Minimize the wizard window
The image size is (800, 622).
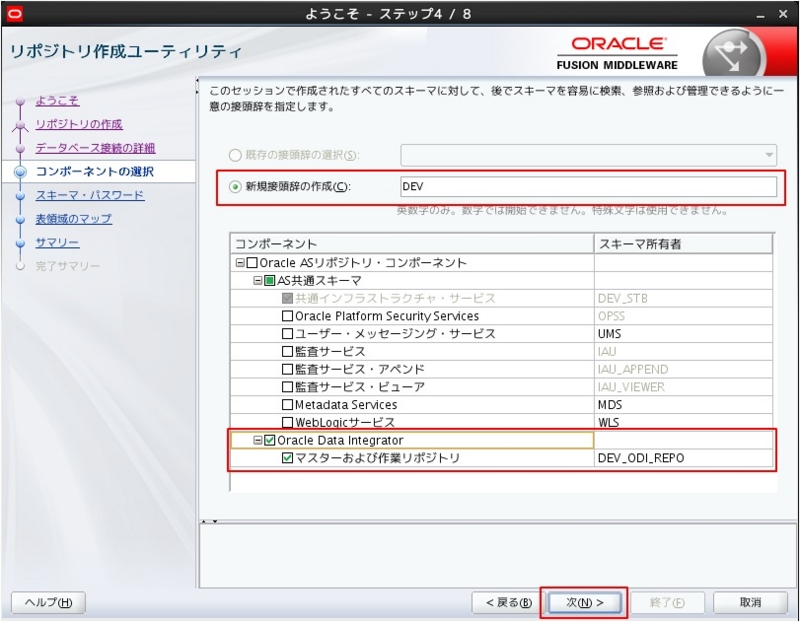(x=761, y=15)
